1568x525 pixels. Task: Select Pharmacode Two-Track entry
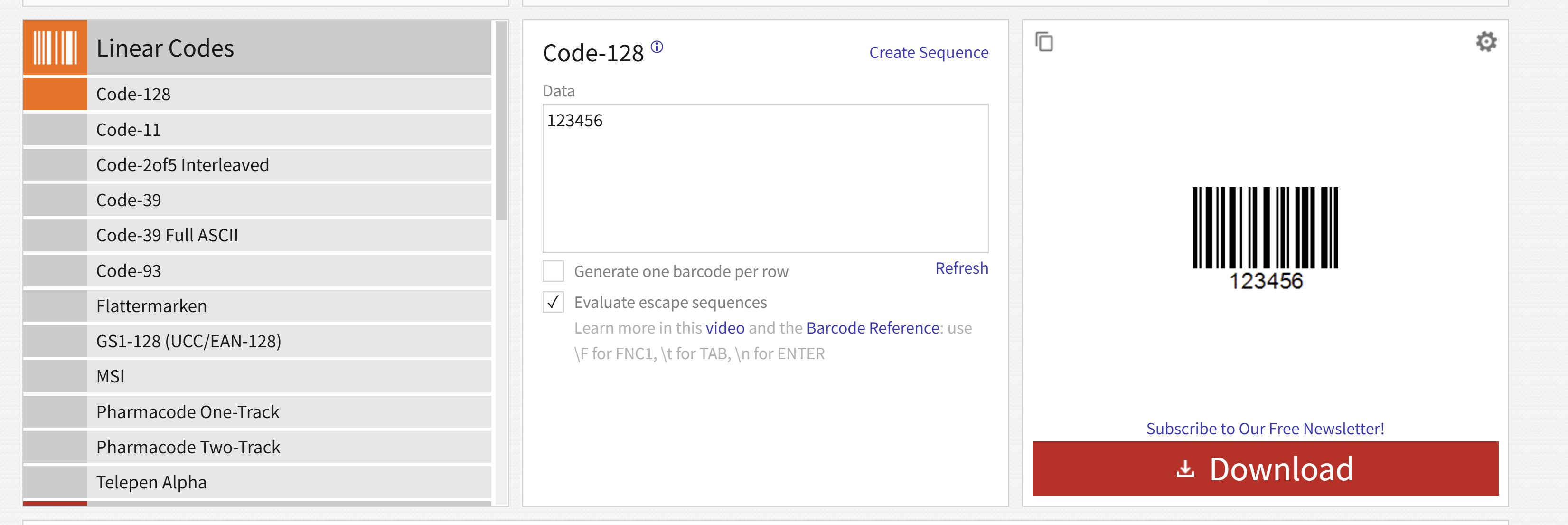tap(188, 447)
